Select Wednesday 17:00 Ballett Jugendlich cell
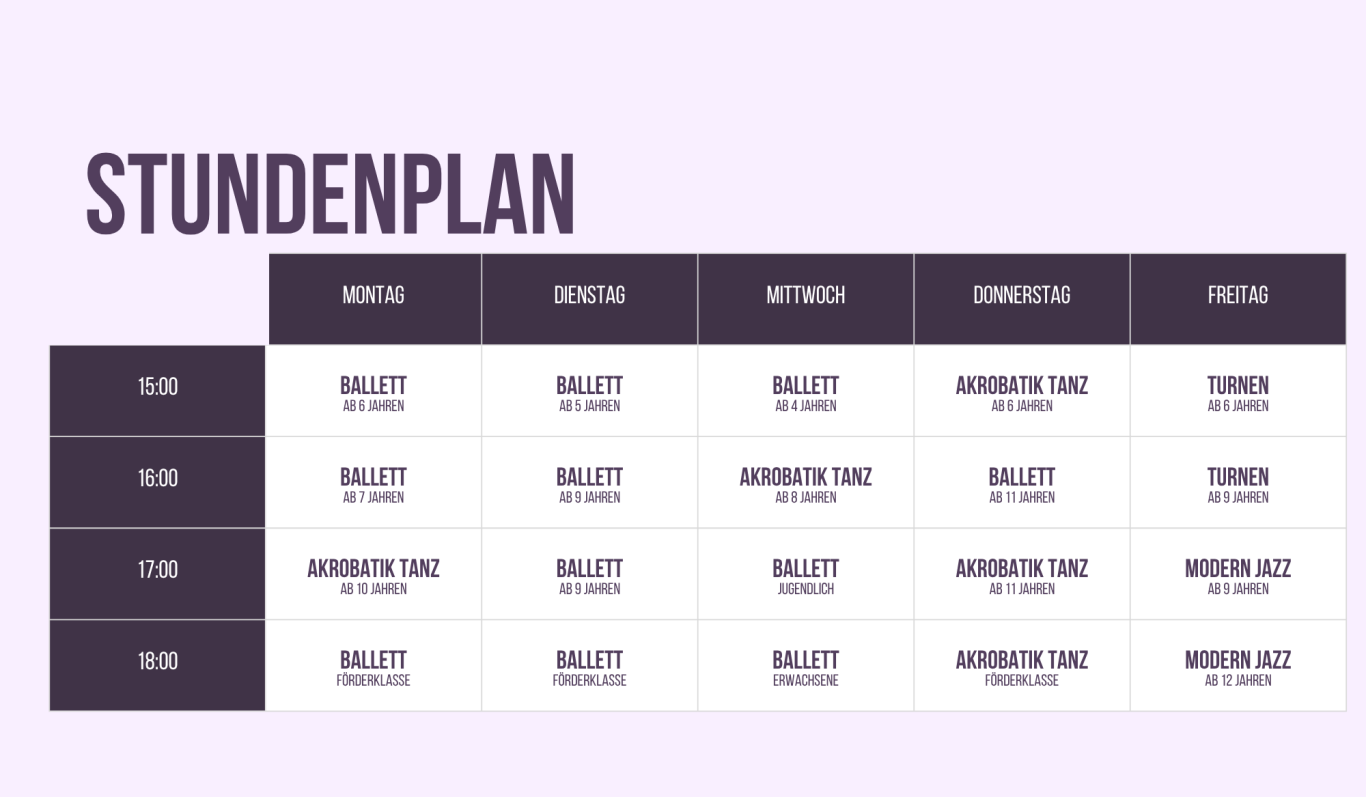1366x797 pixels. click(806, 574)
